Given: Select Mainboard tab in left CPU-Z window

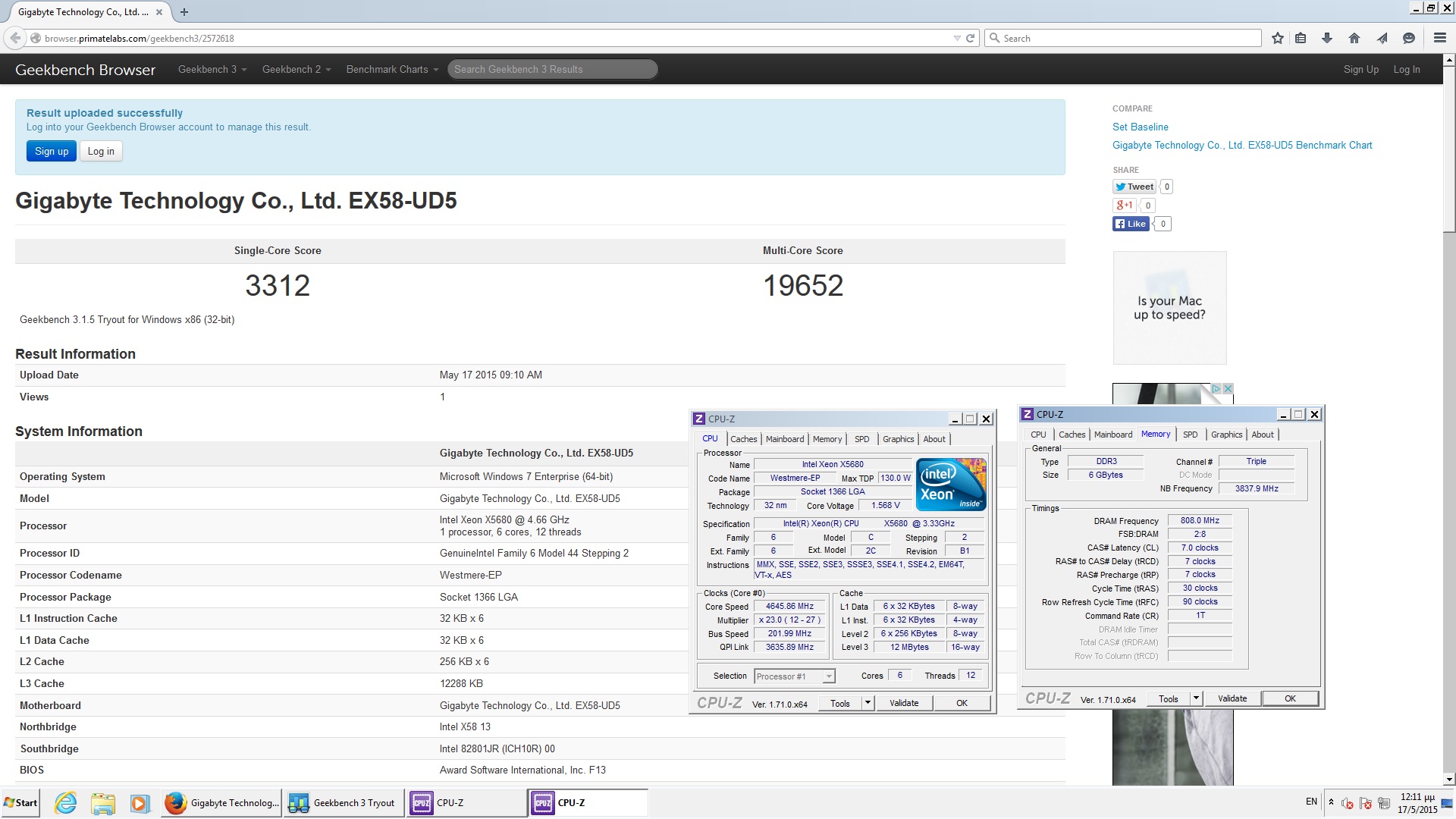Looking at the screenshot, I should point(785,439).
